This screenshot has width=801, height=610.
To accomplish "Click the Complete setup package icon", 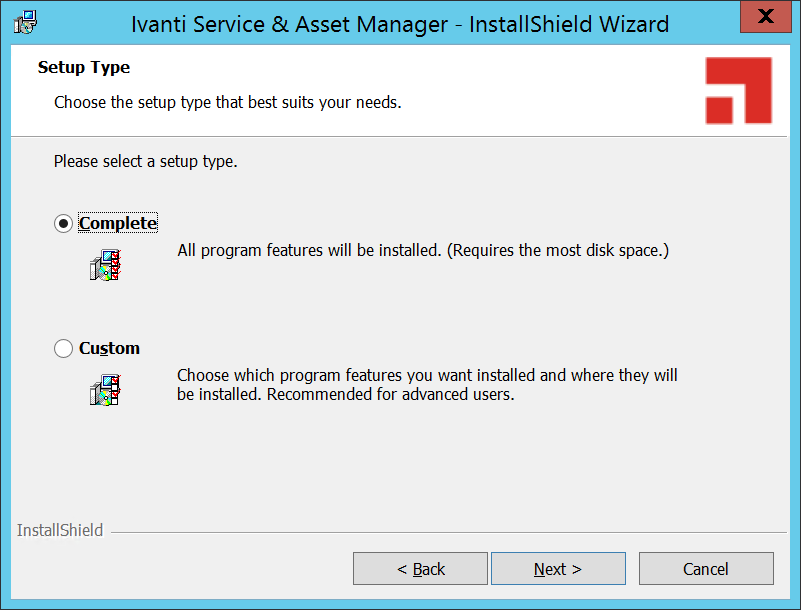I will pos(105,265).
